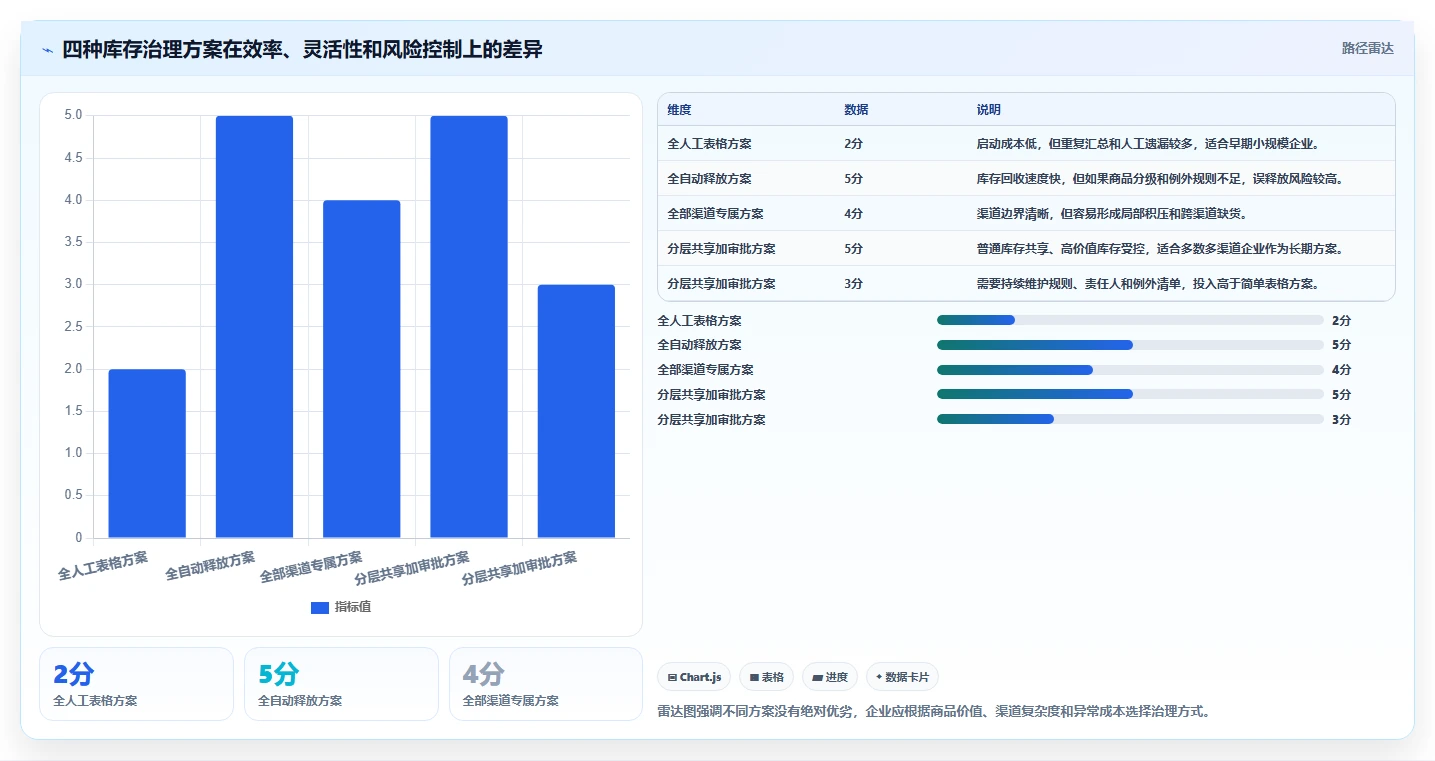Image resolution: width=1435 pixels, height=761 pixels.
Task: Open the 2分 全人工表格方案 data card
Action: click(x=136, y=684)
